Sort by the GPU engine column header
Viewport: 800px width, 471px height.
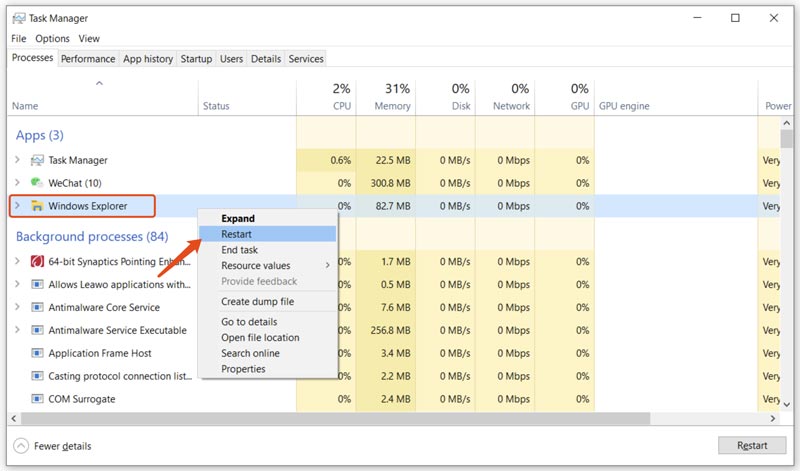676,97
